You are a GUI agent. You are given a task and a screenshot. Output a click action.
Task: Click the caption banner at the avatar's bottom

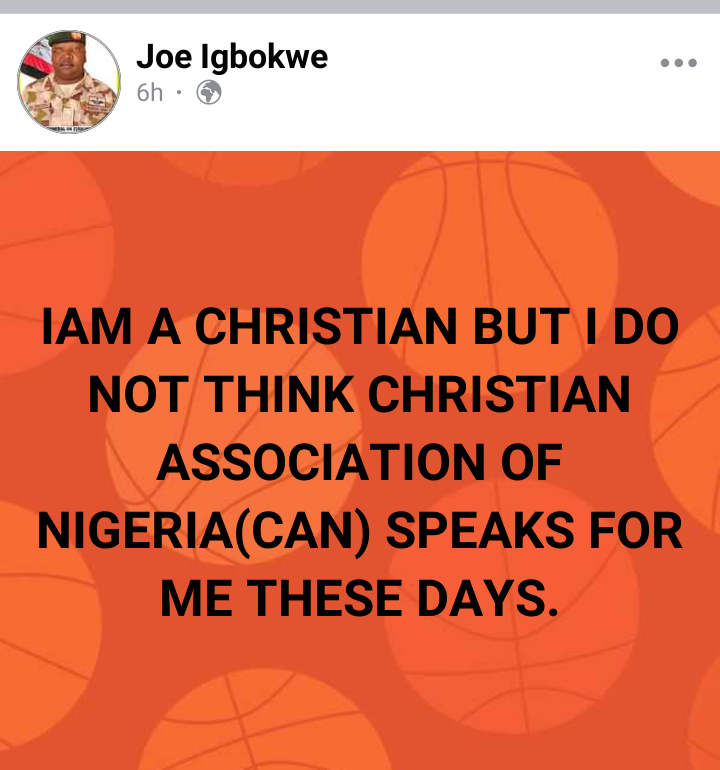[69, 129]
